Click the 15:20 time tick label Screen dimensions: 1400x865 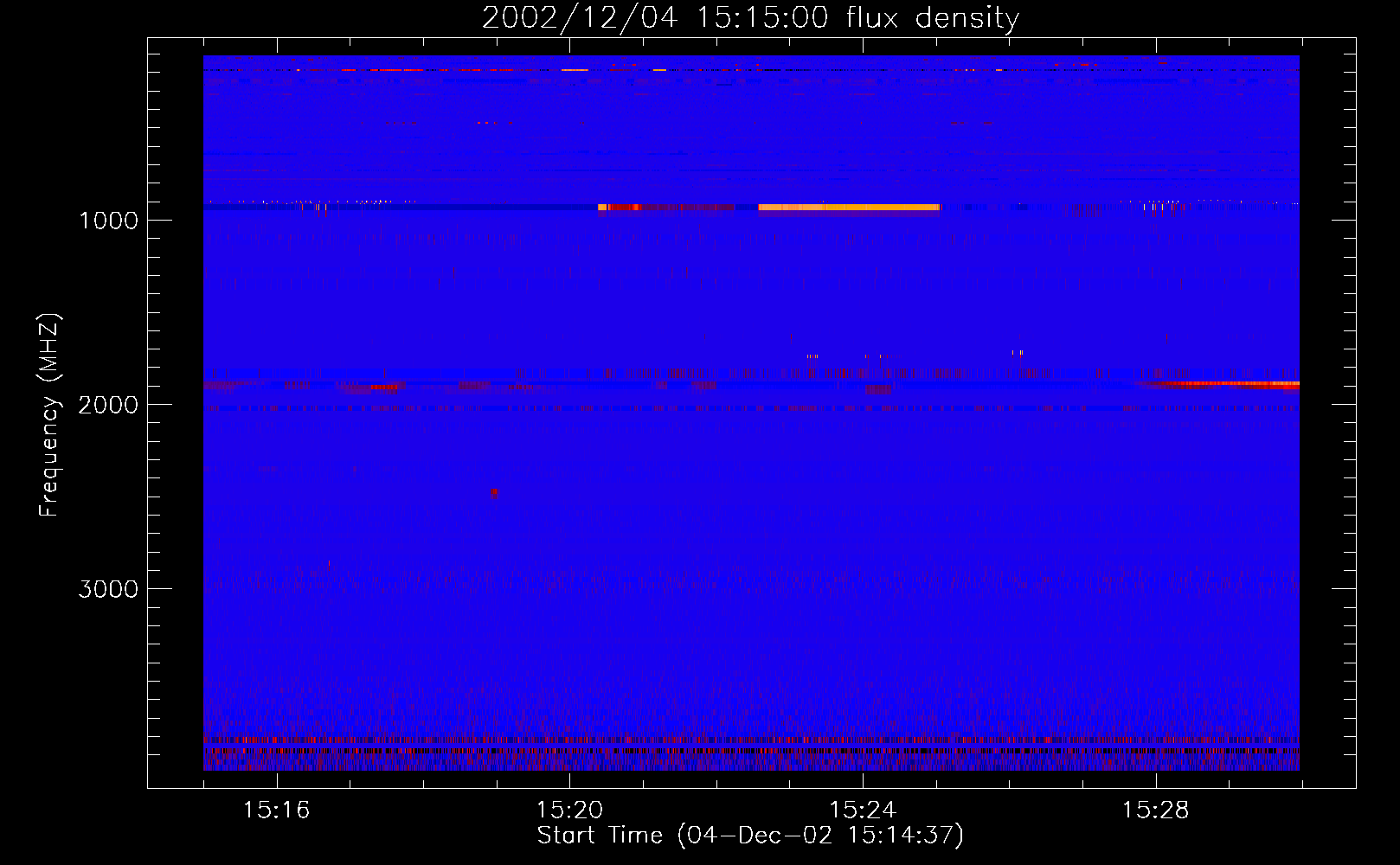point(569,811)
